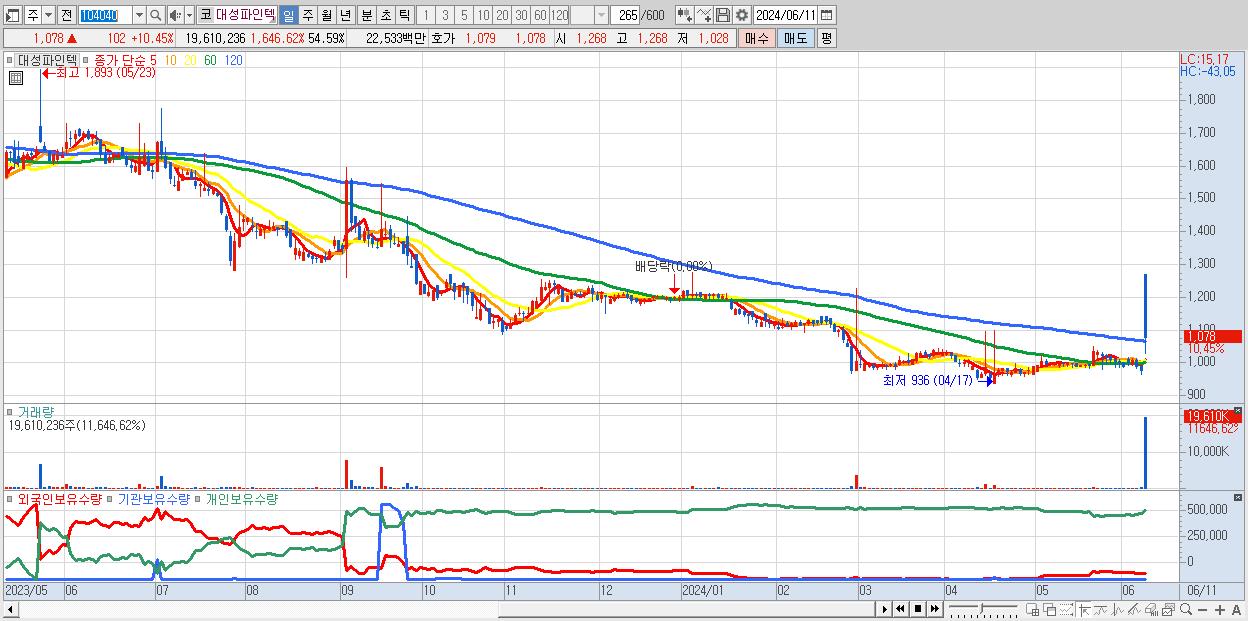The width and height of the screenshot is (1248, 621).
Task: Select the 월 (monthly) chart period
Action: coord(326,15)
